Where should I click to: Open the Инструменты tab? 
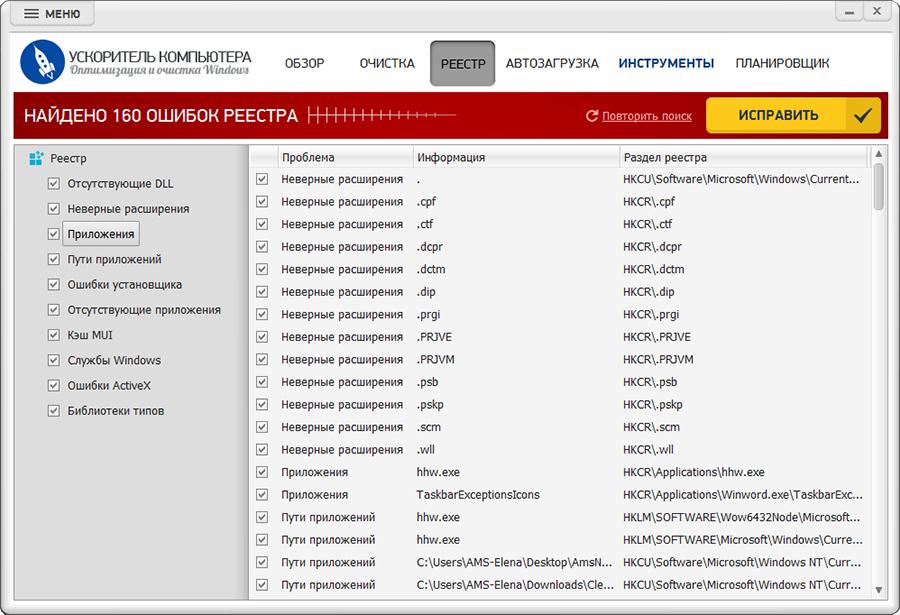coord(666,63)
